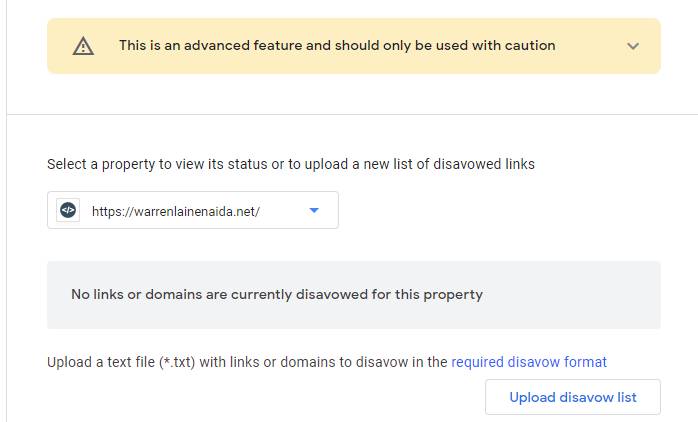The height and width of the screenshot is (422, 698).
Task: Expand the caution banner chevron
Action: [x=633, y=46]
